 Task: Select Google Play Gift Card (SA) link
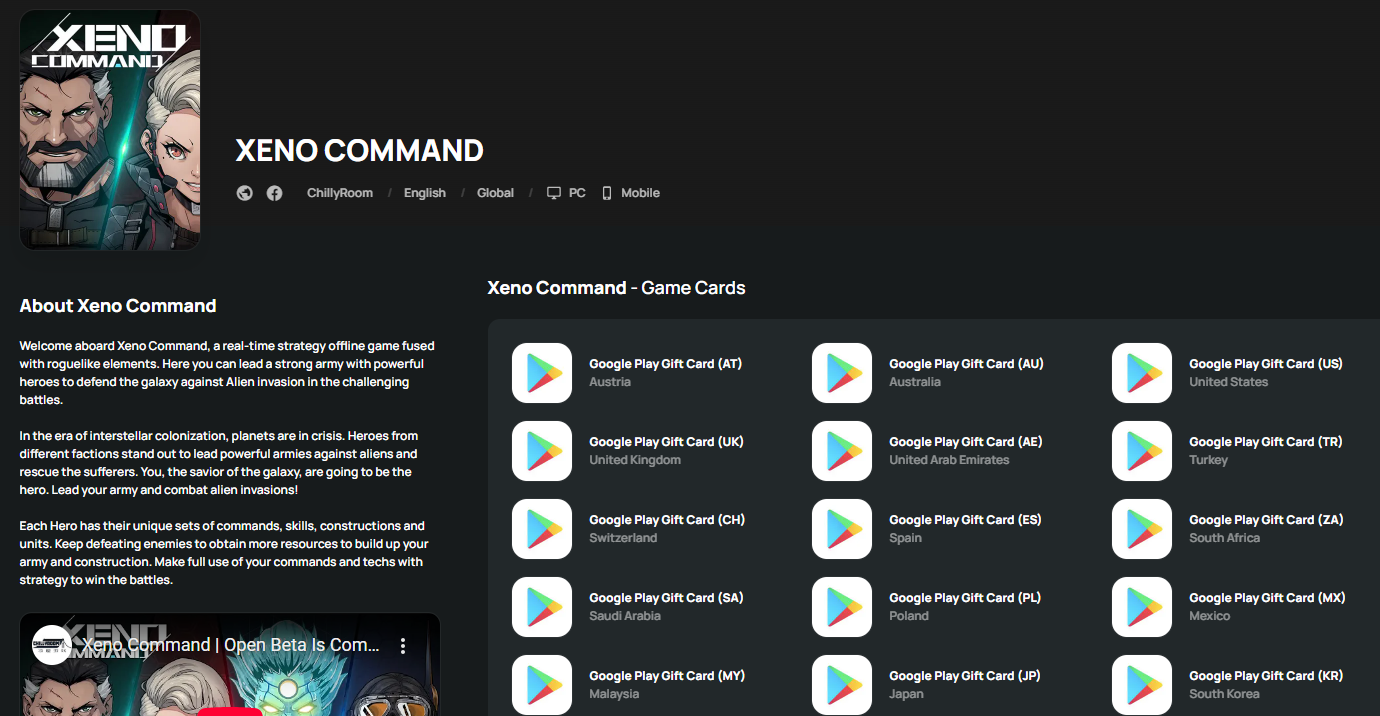pyautogui.click(x=666, y=598)
